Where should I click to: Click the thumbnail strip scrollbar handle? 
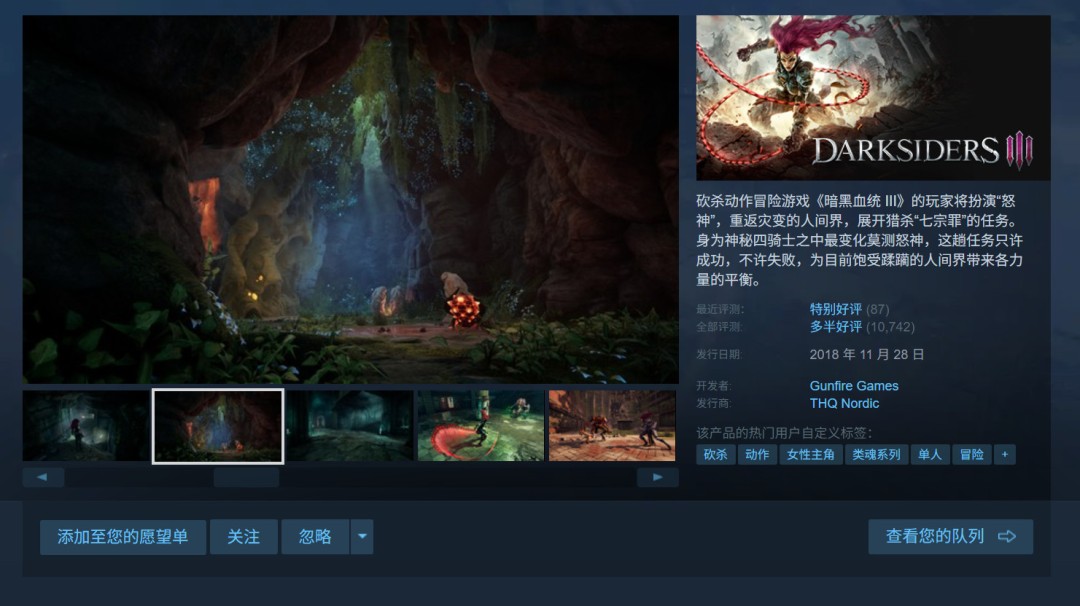(x=246, y=477)
